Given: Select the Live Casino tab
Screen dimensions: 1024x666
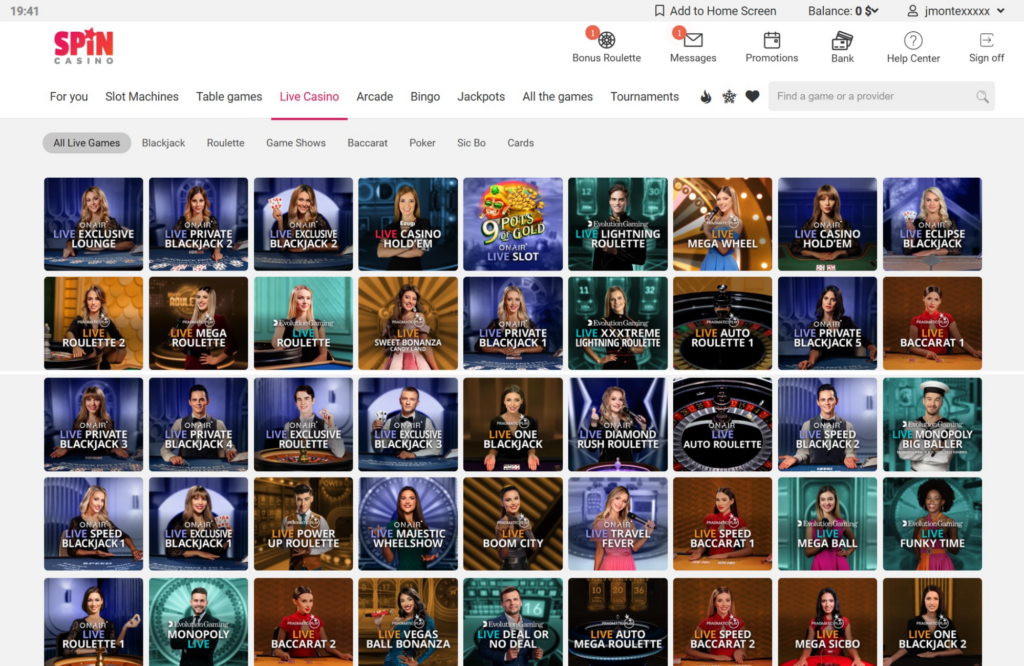Looking at the screenshot, I should tap(309, 97).
